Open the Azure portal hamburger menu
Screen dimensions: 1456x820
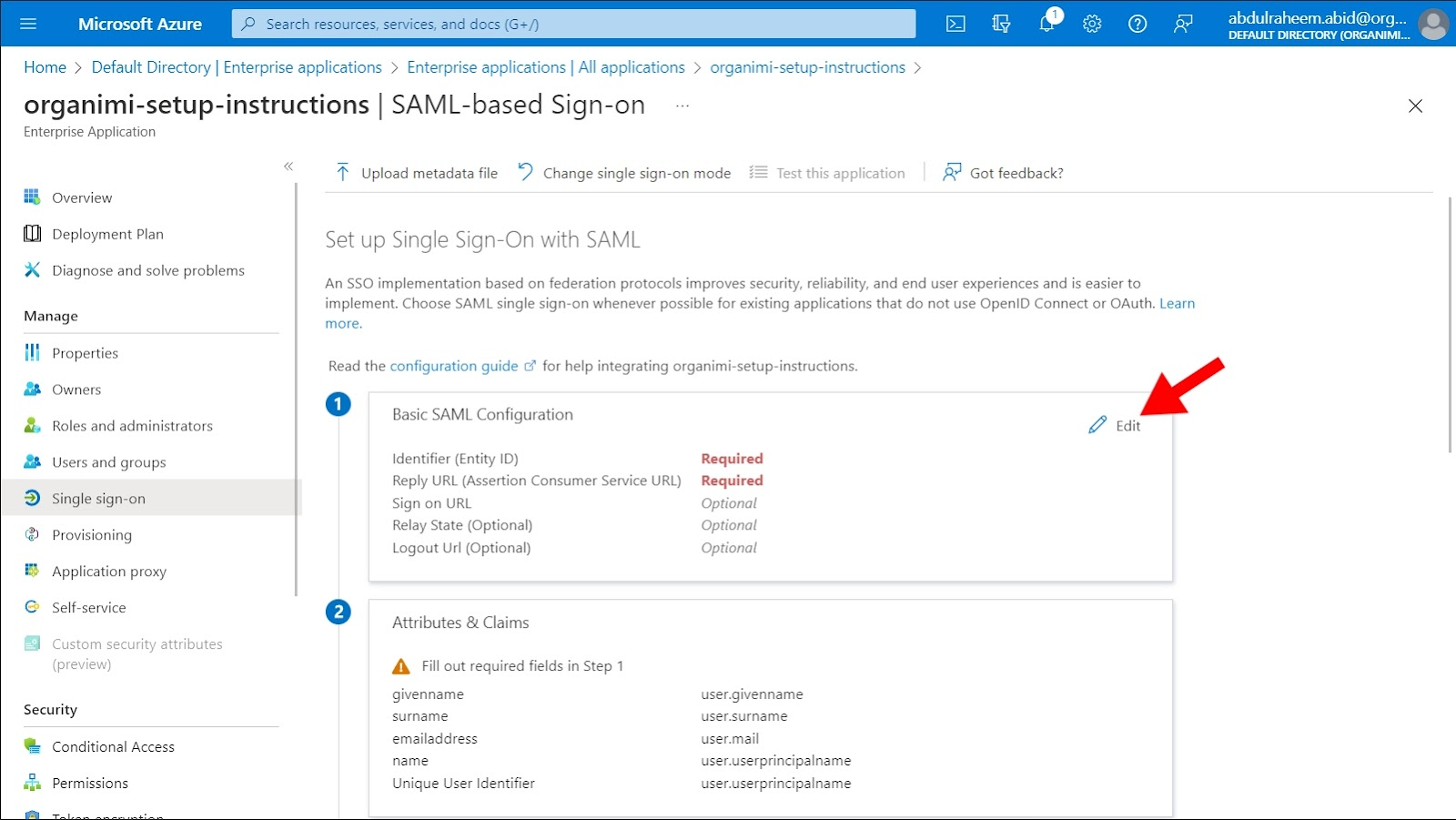point(28,24)
